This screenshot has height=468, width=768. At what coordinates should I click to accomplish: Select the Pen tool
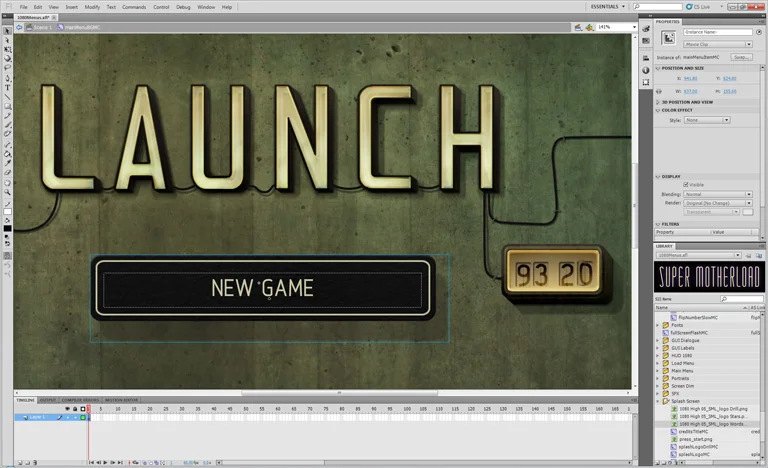(7, 78)
